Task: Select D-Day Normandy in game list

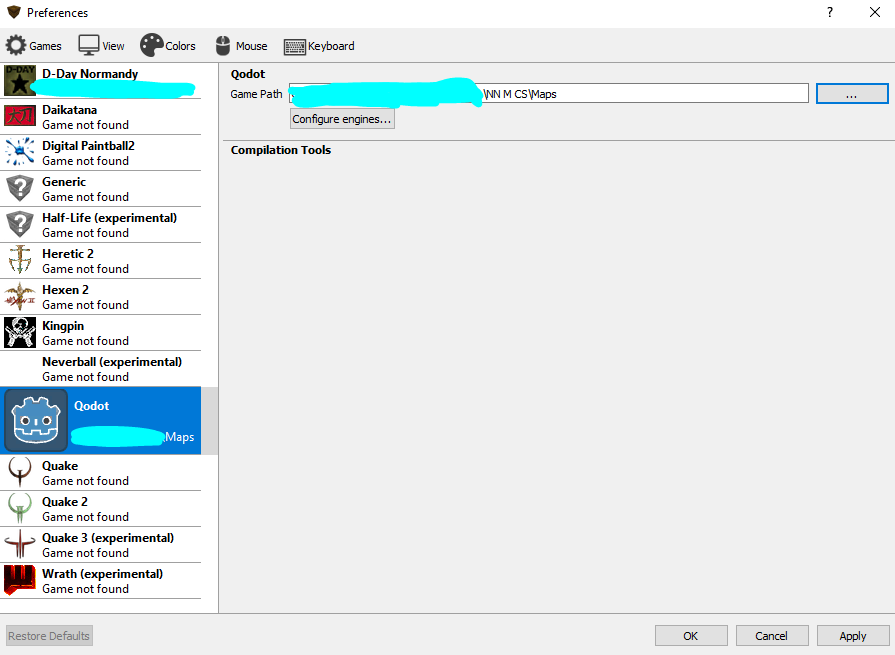Action: coord(100,80)
